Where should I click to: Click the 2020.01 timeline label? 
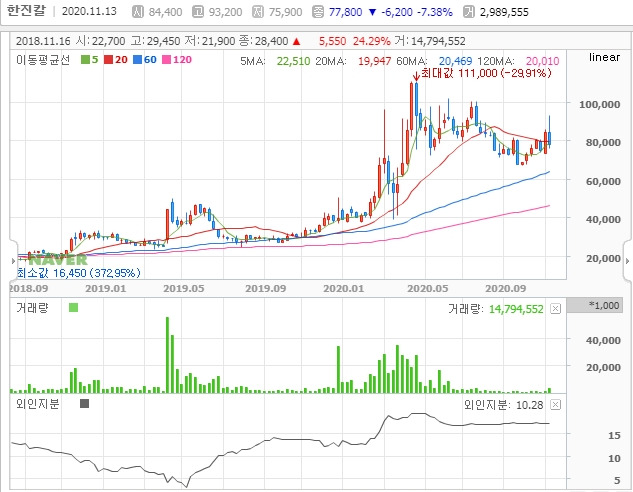pos(344,289)
